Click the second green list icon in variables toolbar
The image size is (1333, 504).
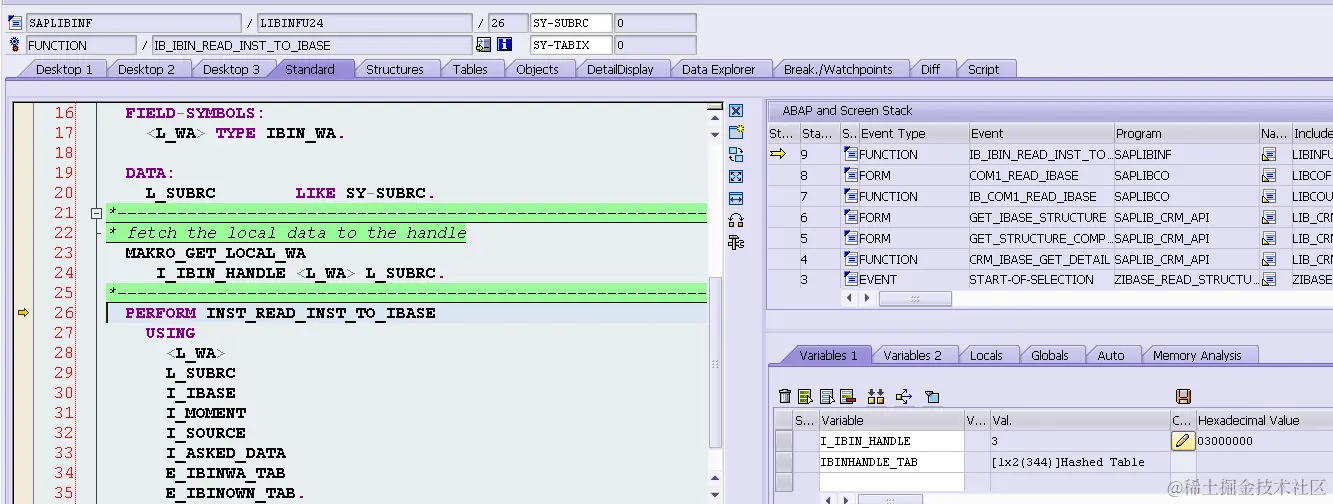click(805, 397)
